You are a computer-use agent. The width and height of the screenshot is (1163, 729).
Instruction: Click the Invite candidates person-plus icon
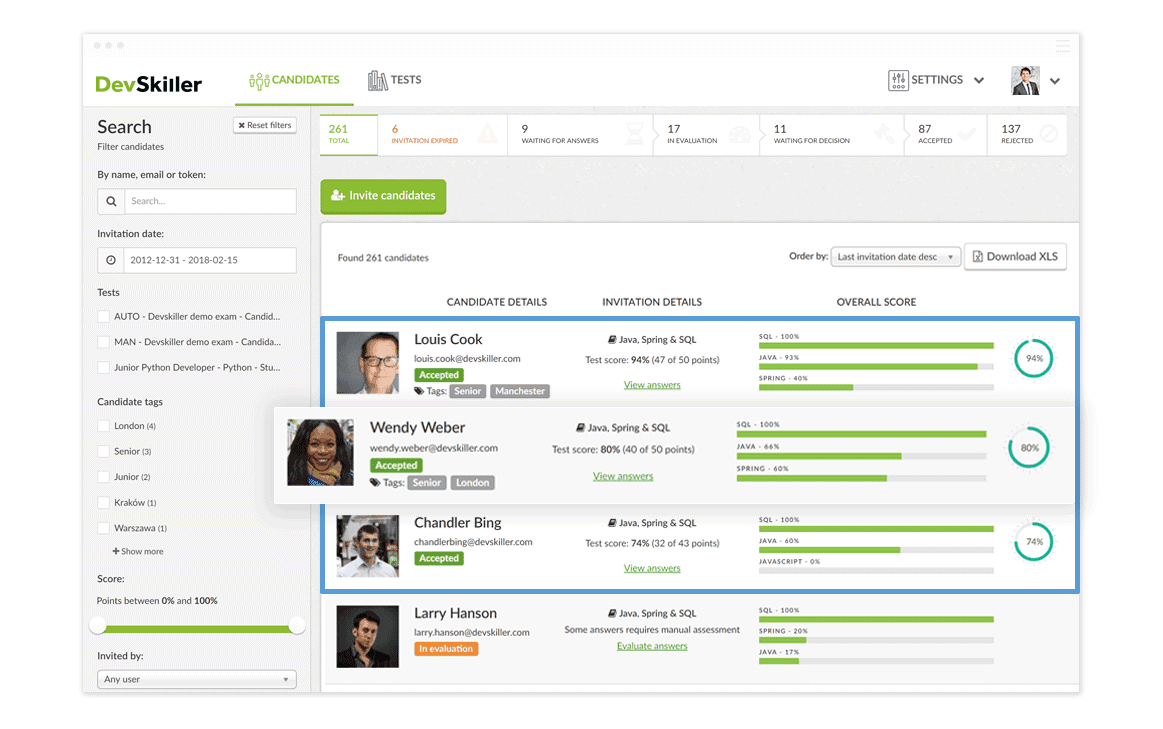(337, 196)
